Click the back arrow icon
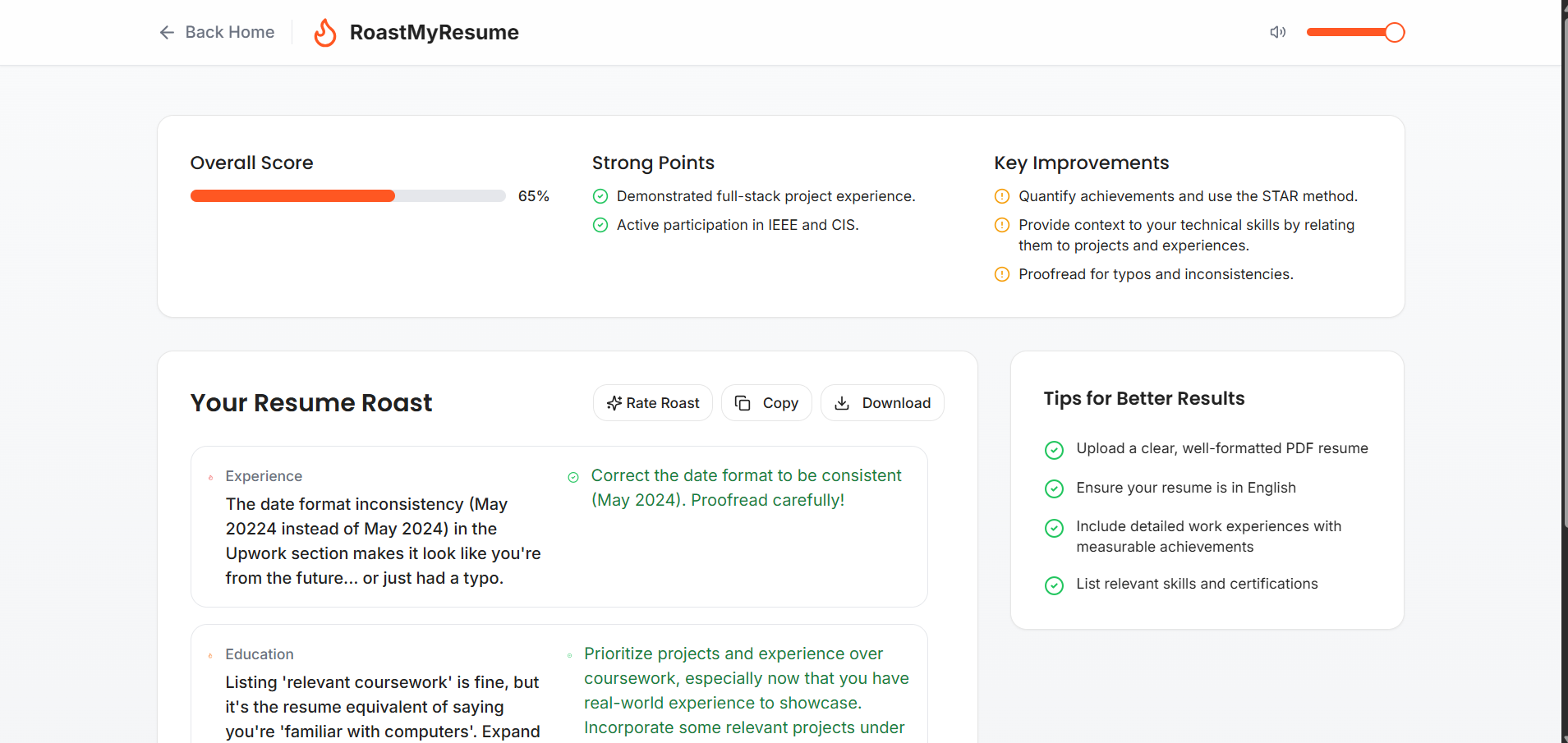 [167, 32]
